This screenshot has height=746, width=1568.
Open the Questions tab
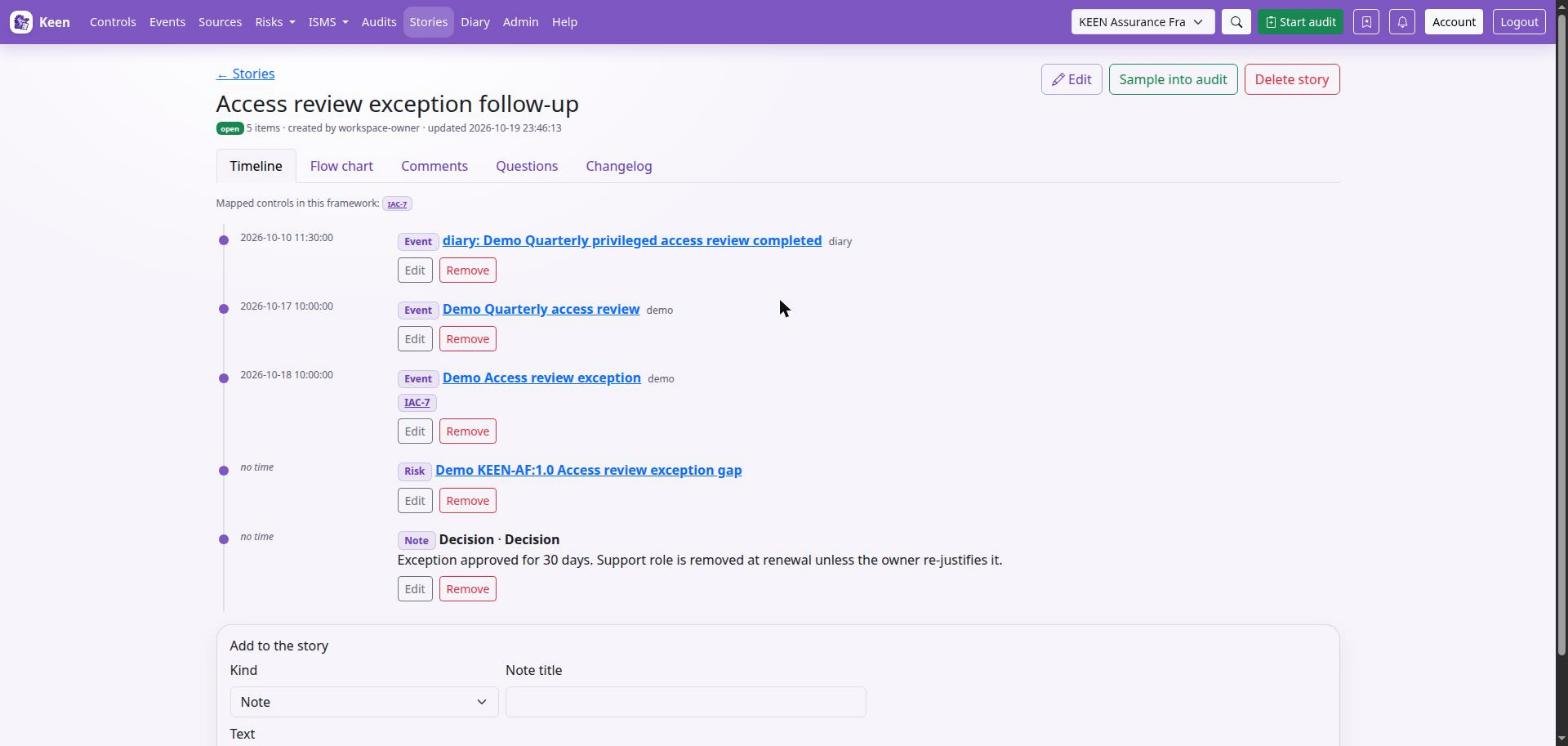(527, 166)
